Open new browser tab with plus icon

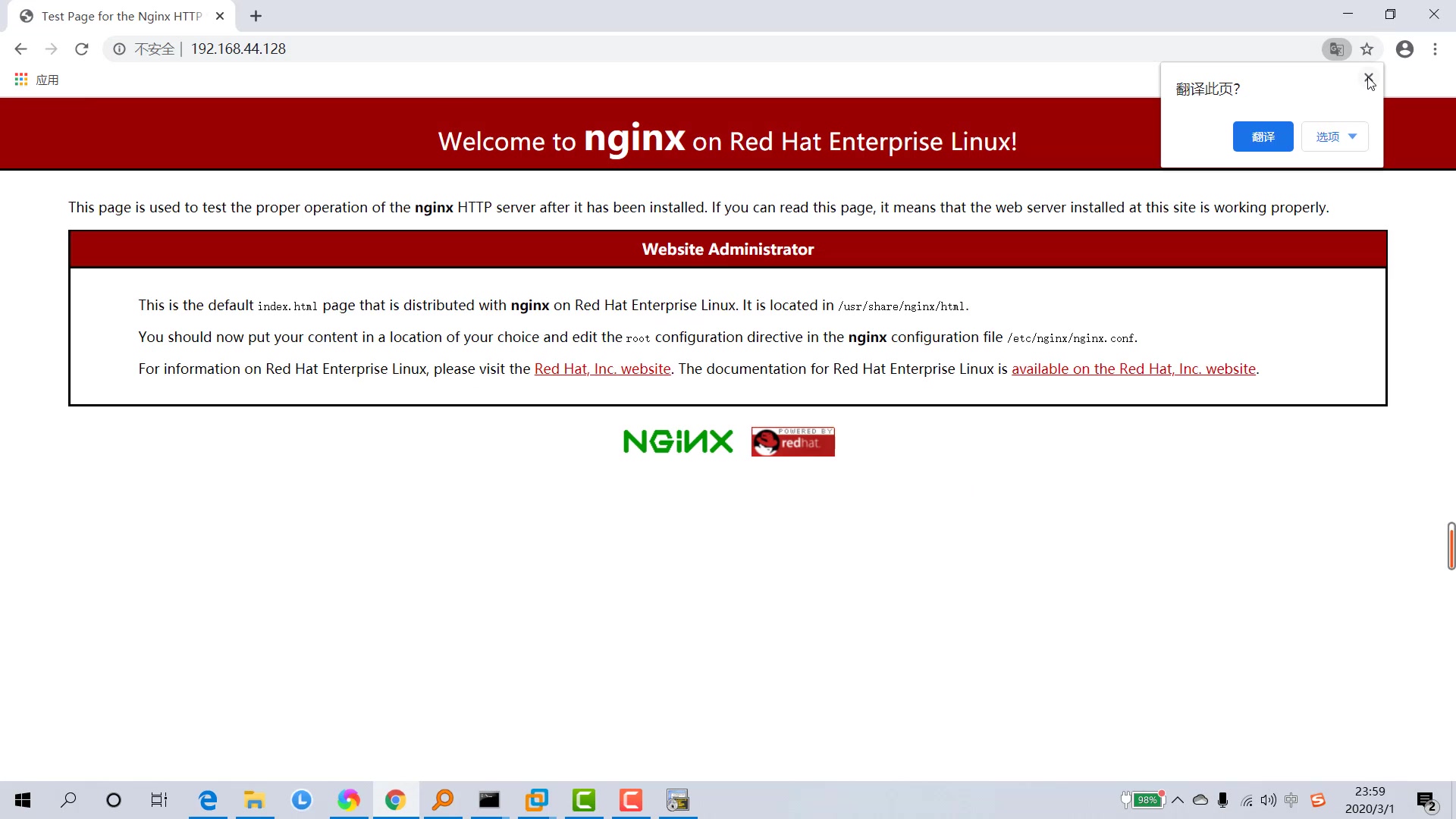pos(256,15)
